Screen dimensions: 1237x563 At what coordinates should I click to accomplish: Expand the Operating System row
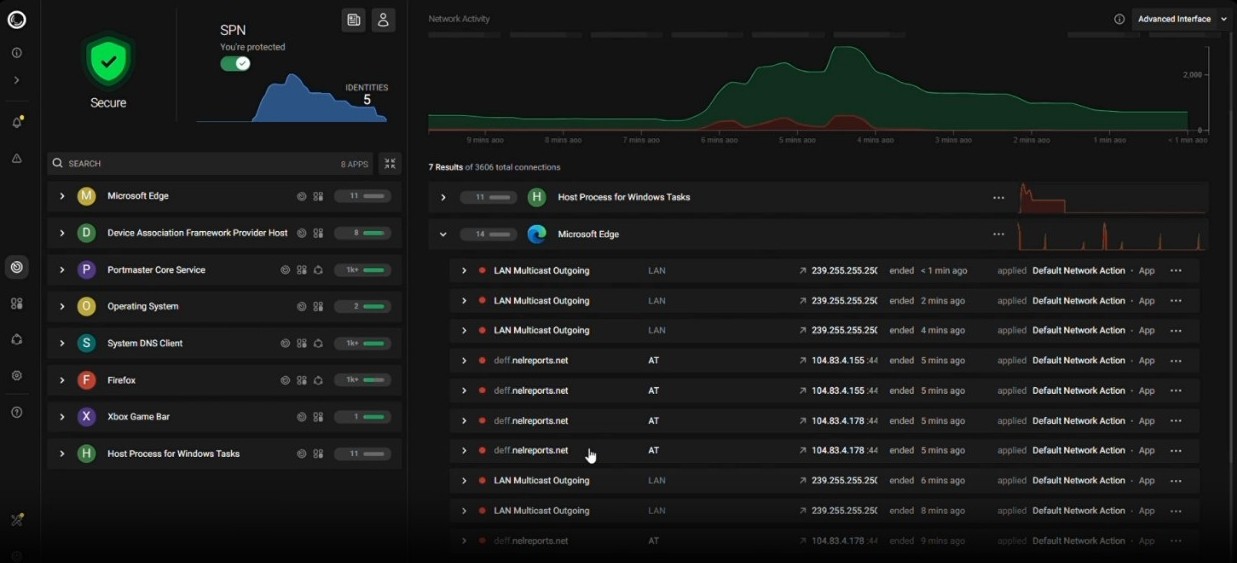62,306
